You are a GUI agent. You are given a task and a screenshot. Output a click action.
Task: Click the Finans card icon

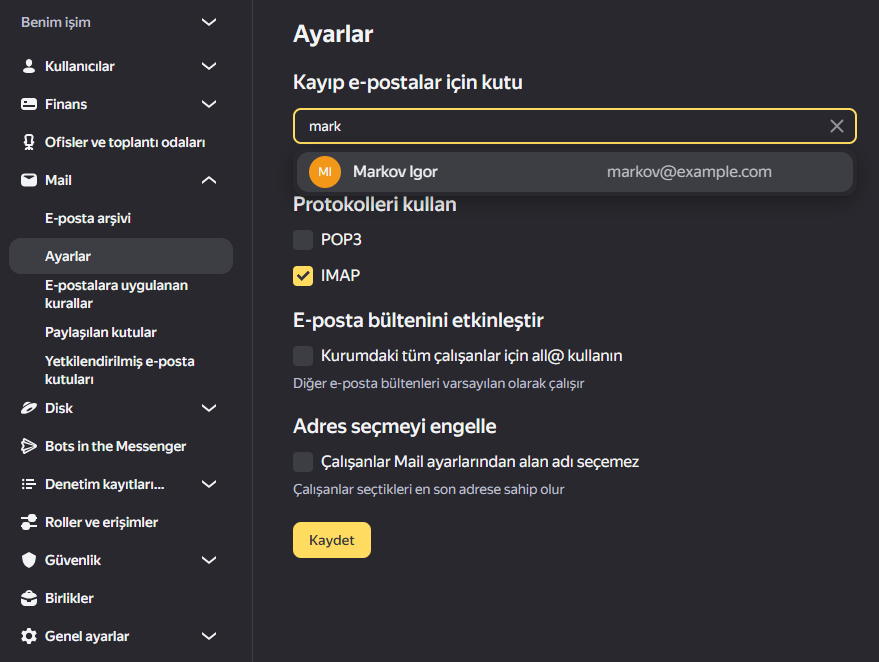click(29, 104)
